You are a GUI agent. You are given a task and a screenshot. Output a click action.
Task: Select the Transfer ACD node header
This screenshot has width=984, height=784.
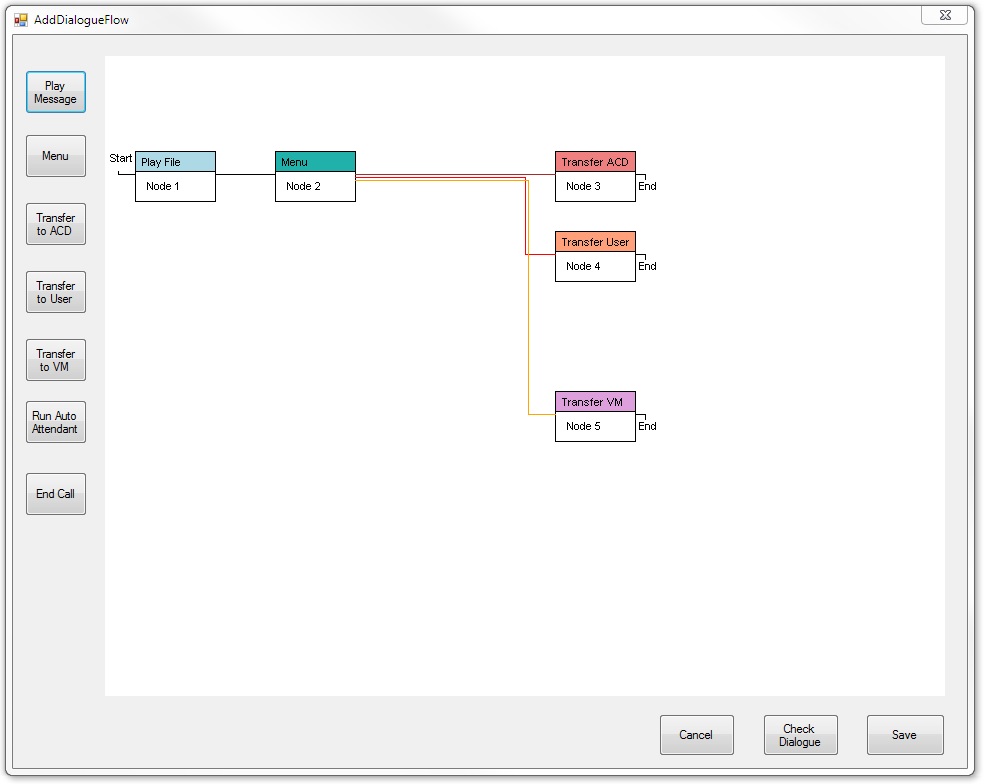point(595,162)
